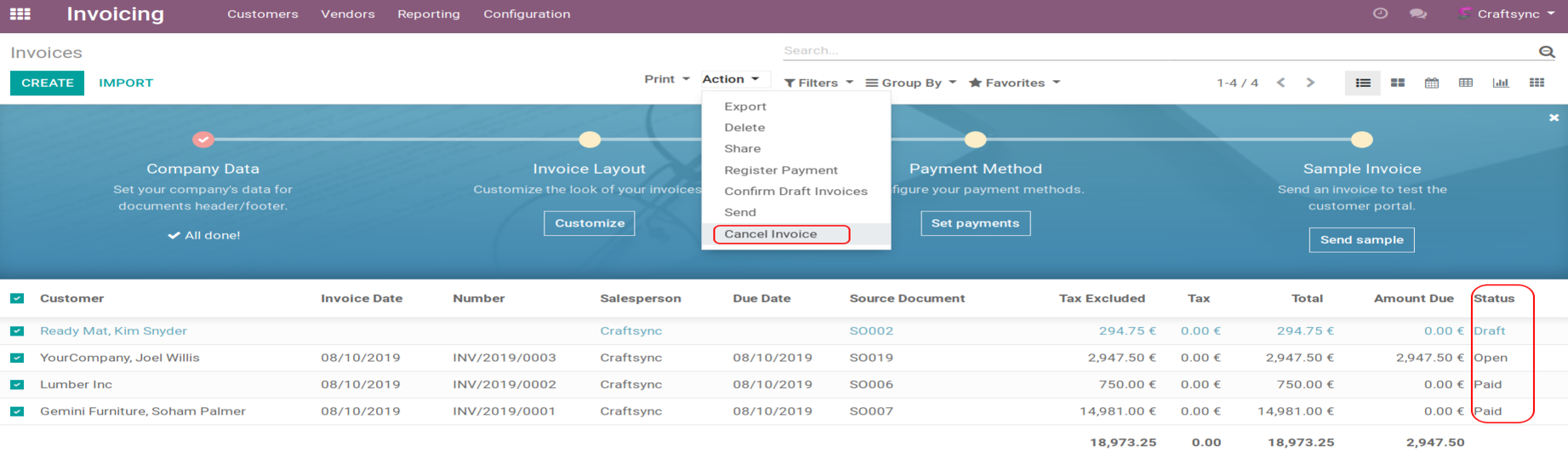Switch to list view

[1363, 83]
